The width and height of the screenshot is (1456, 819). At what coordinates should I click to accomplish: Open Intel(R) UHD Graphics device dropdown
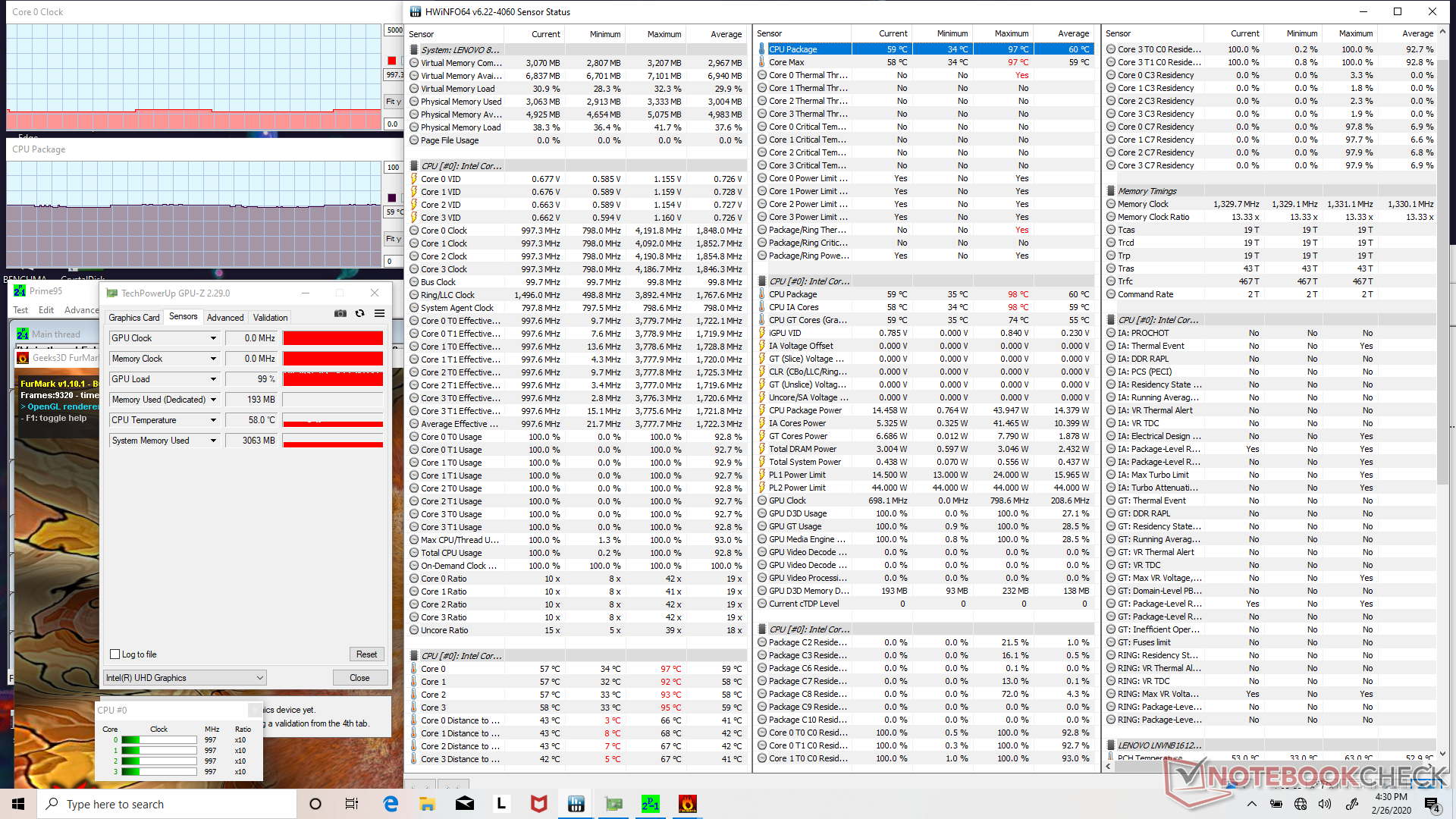(x=185, y=678)
